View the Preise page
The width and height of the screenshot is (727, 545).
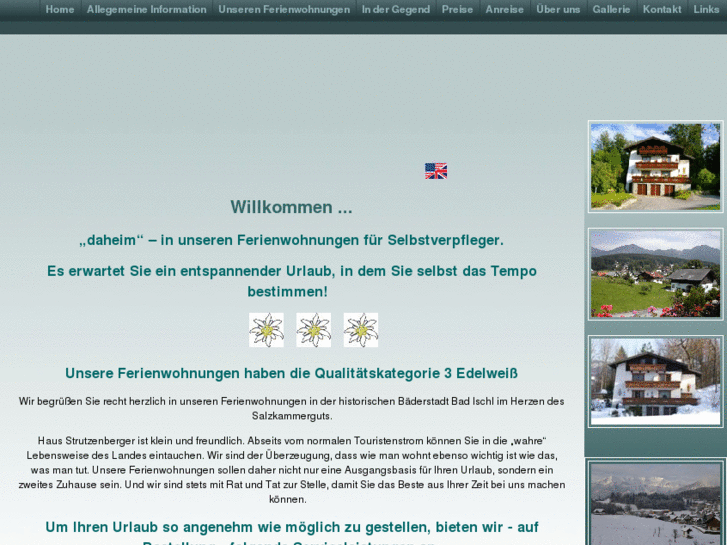coord(457,9)
